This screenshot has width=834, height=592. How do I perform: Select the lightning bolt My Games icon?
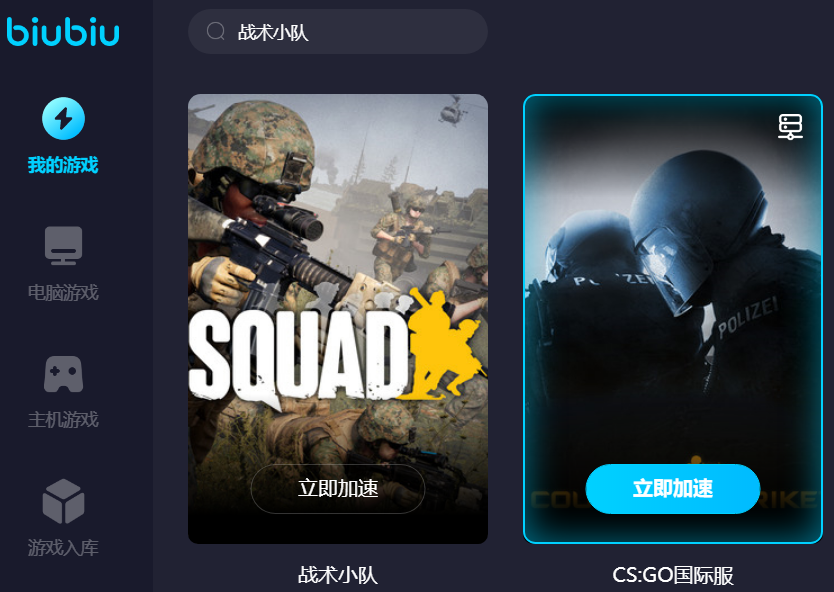click(63, 118)
